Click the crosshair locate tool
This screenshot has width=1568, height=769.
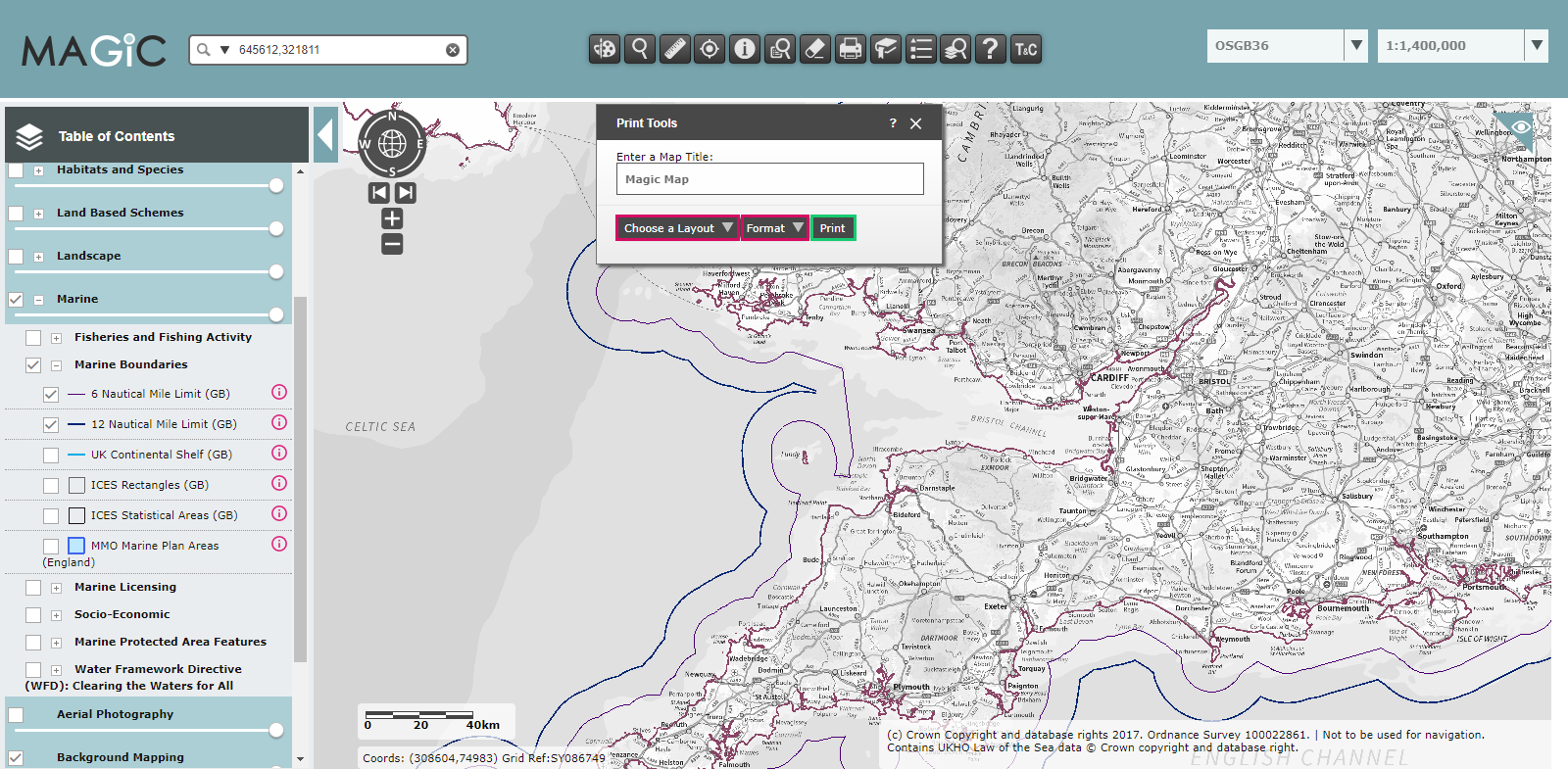click(x=710, y=49)
